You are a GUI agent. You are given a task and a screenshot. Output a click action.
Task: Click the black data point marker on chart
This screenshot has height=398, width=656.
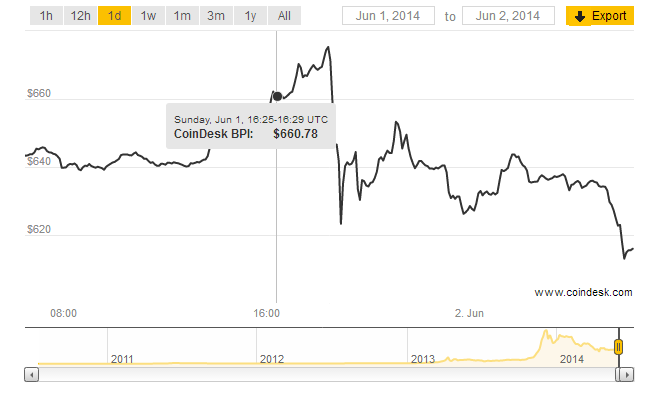point(277,97)
